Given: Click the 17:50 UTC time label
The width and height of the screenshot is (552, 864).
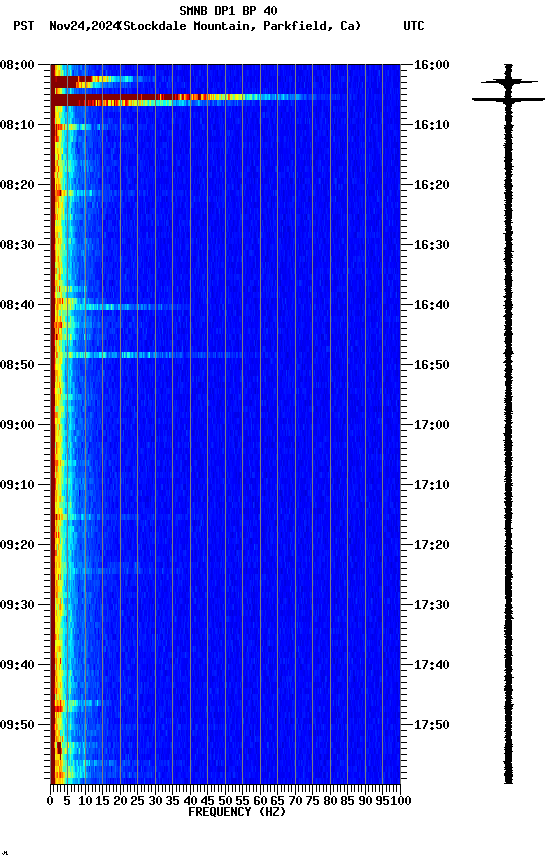Looking at the screenshot, I should (x=432, y=725).
